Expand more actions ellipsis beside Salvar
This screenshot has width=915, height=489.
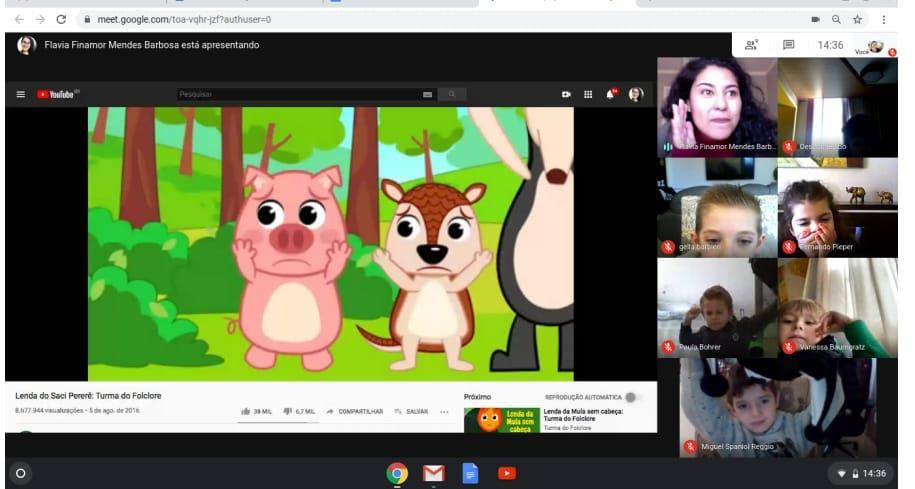pos(444,411)
